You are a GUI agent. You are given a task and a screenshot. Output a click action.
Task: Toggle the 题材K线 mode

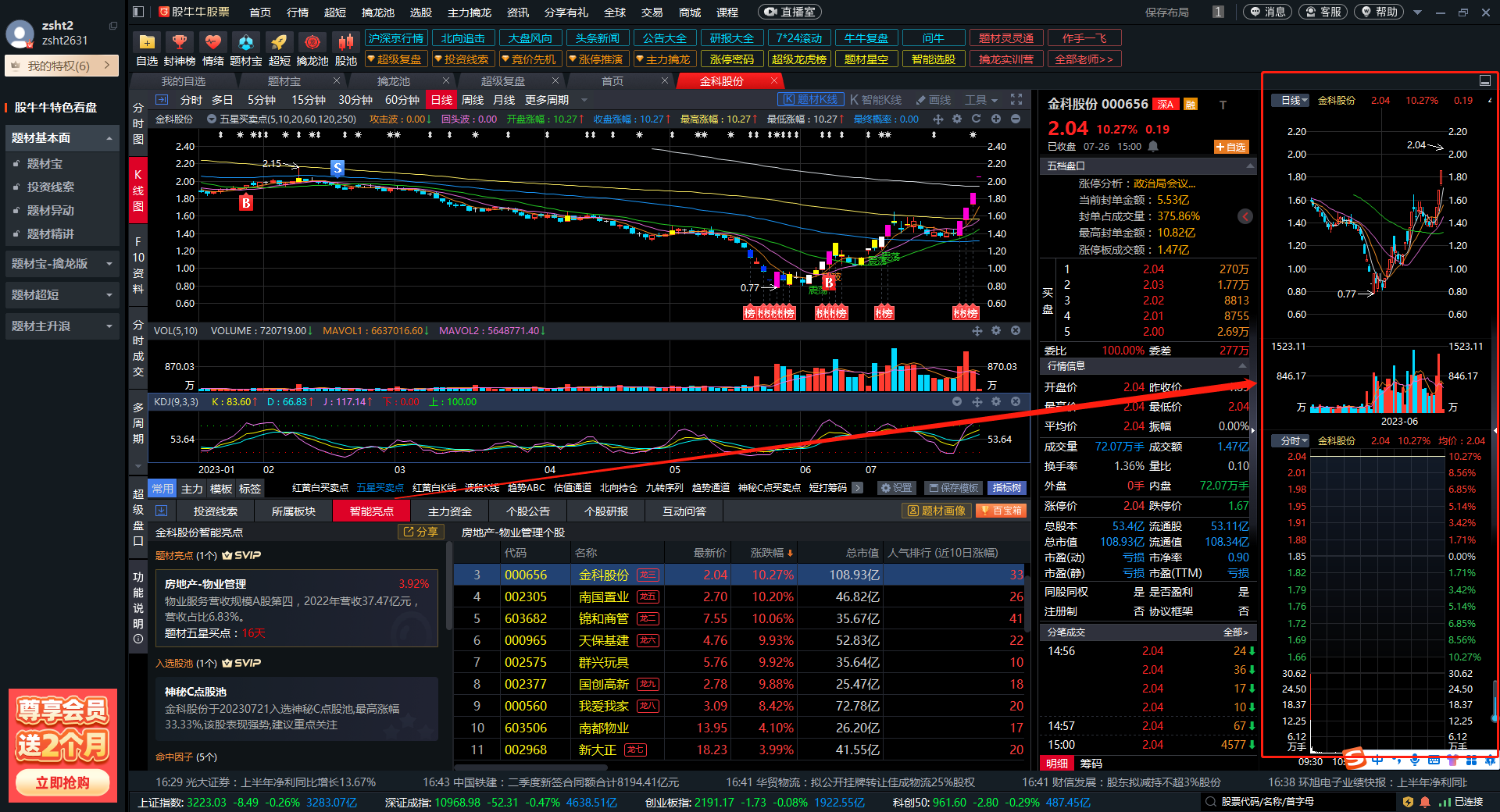pyautogui.click(x=810, y=99)
